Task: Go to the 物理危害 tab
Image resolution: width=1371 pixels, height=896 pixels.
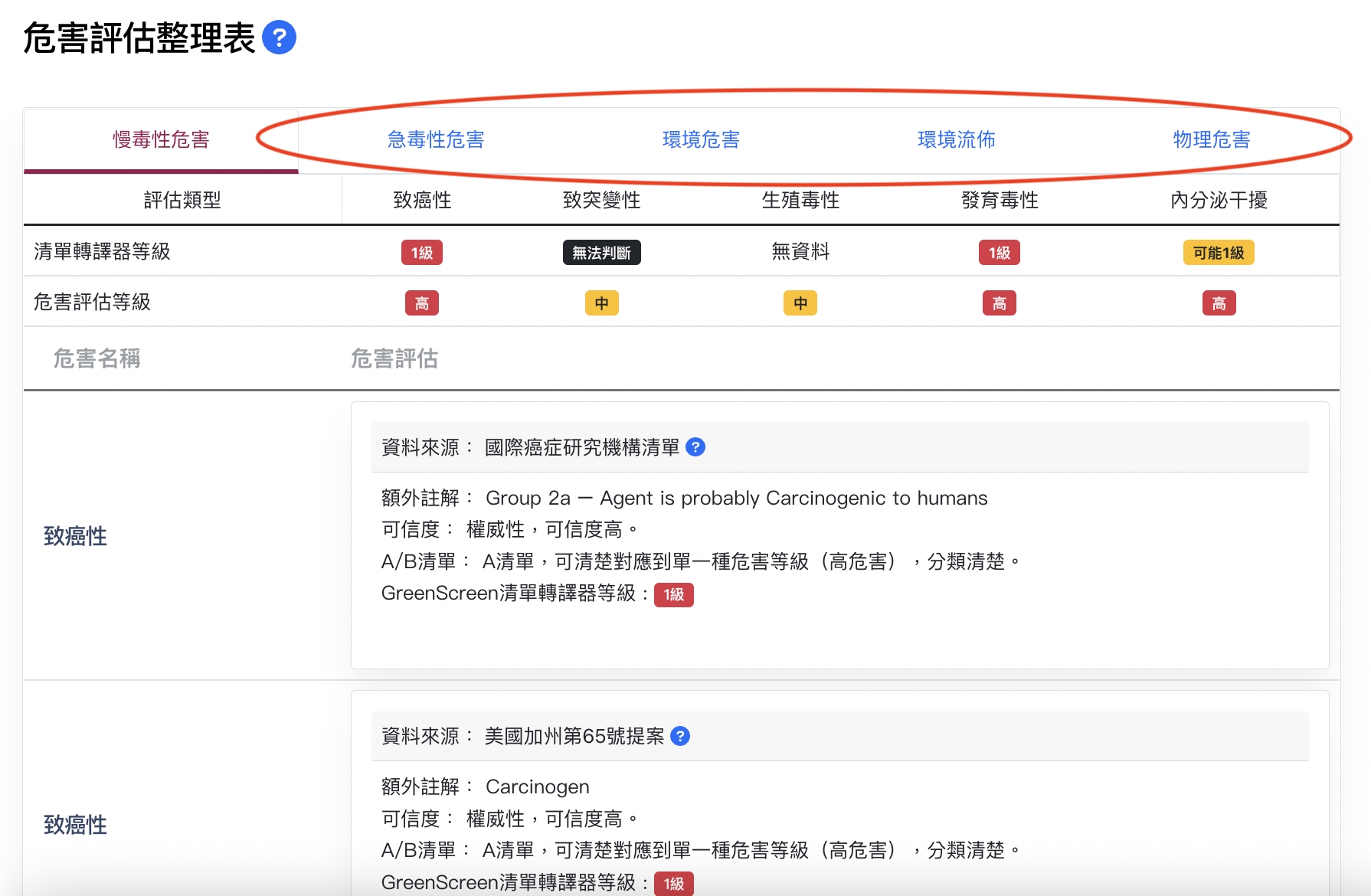Action: [x=1212, y=139]
